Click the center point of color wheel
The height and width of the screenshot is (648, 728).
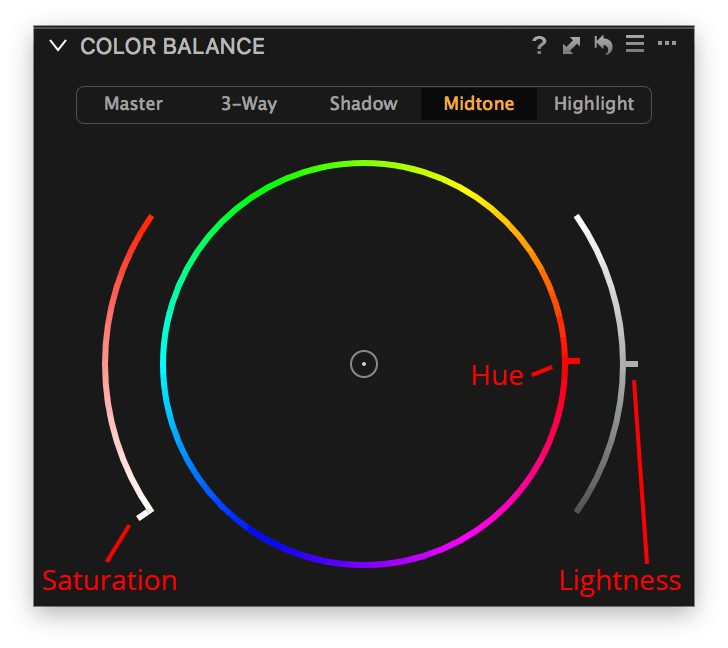coord(364,364)
